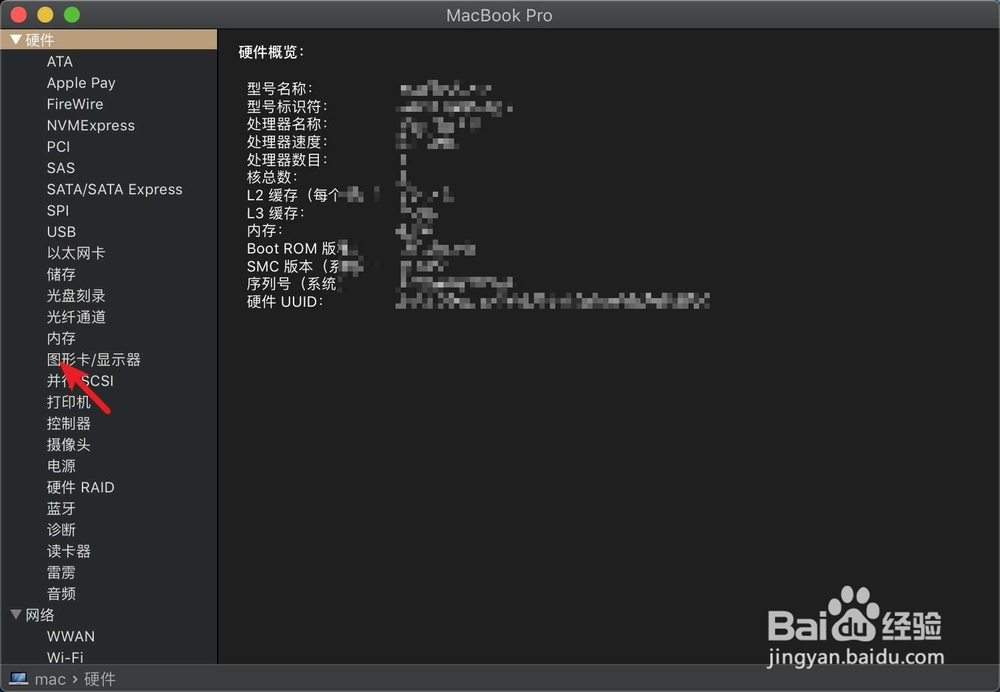Click the 硬件 UUID label
Screen dimensions: 1000x692
click(x=285, y=301)
